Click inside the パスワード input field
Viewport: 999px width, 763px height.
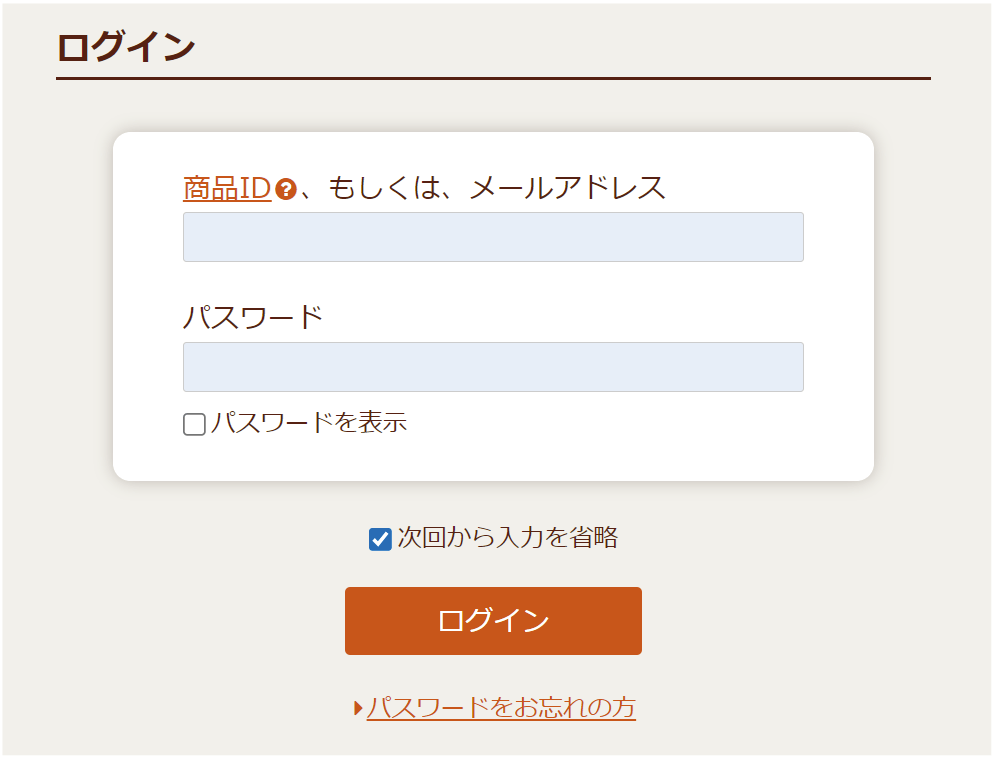click(493, 367)
